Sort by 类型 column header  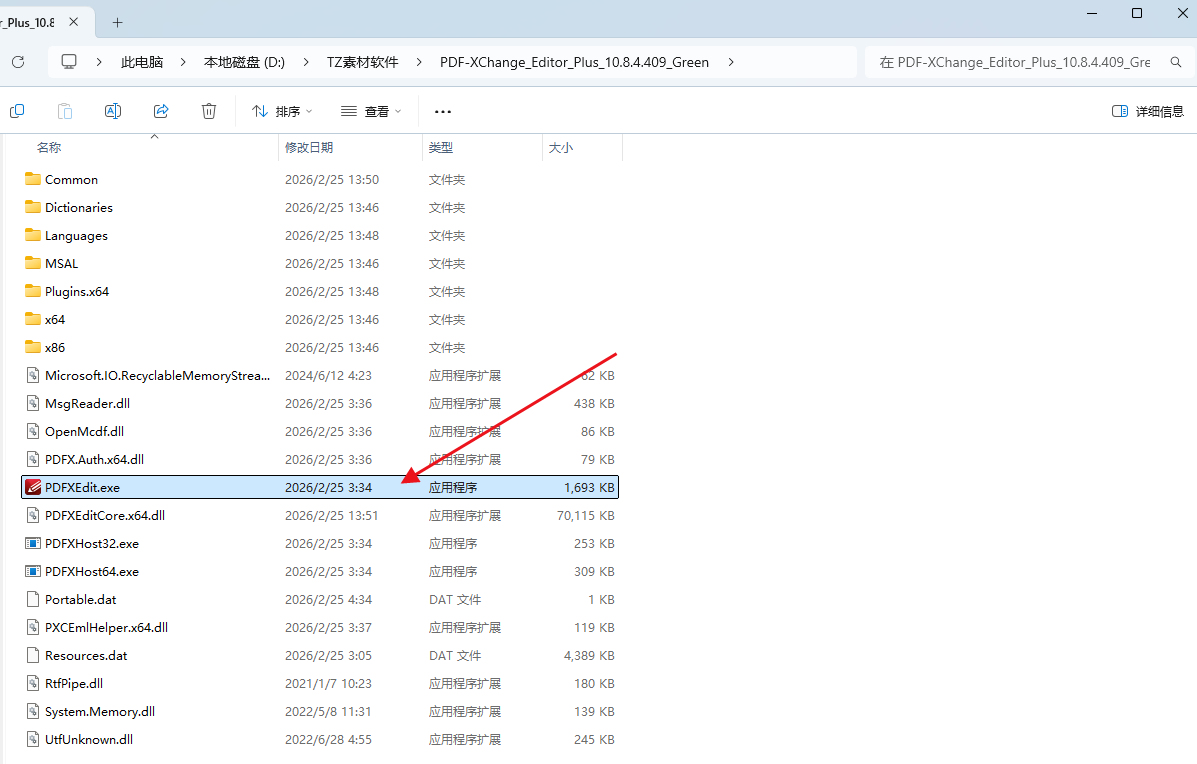click(441, 147)
